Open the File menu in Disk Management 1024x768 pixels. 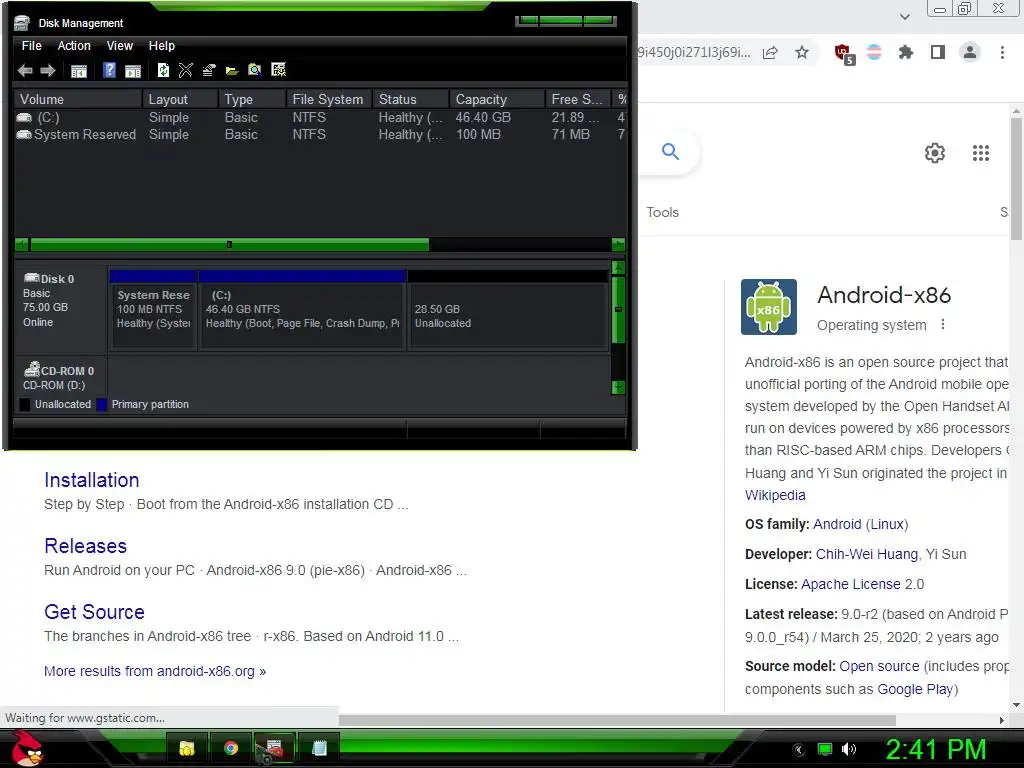click(31, 46)
